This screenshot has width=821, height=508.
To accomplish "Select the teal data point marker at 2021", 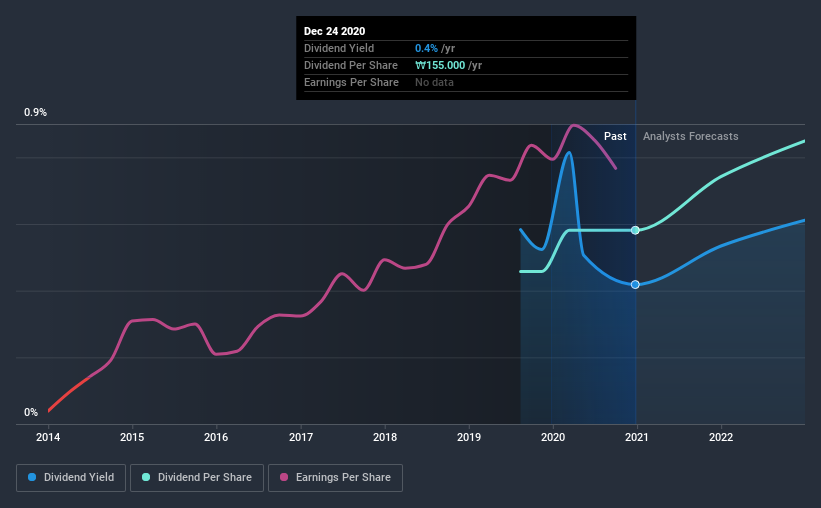I will pos(635,230).
